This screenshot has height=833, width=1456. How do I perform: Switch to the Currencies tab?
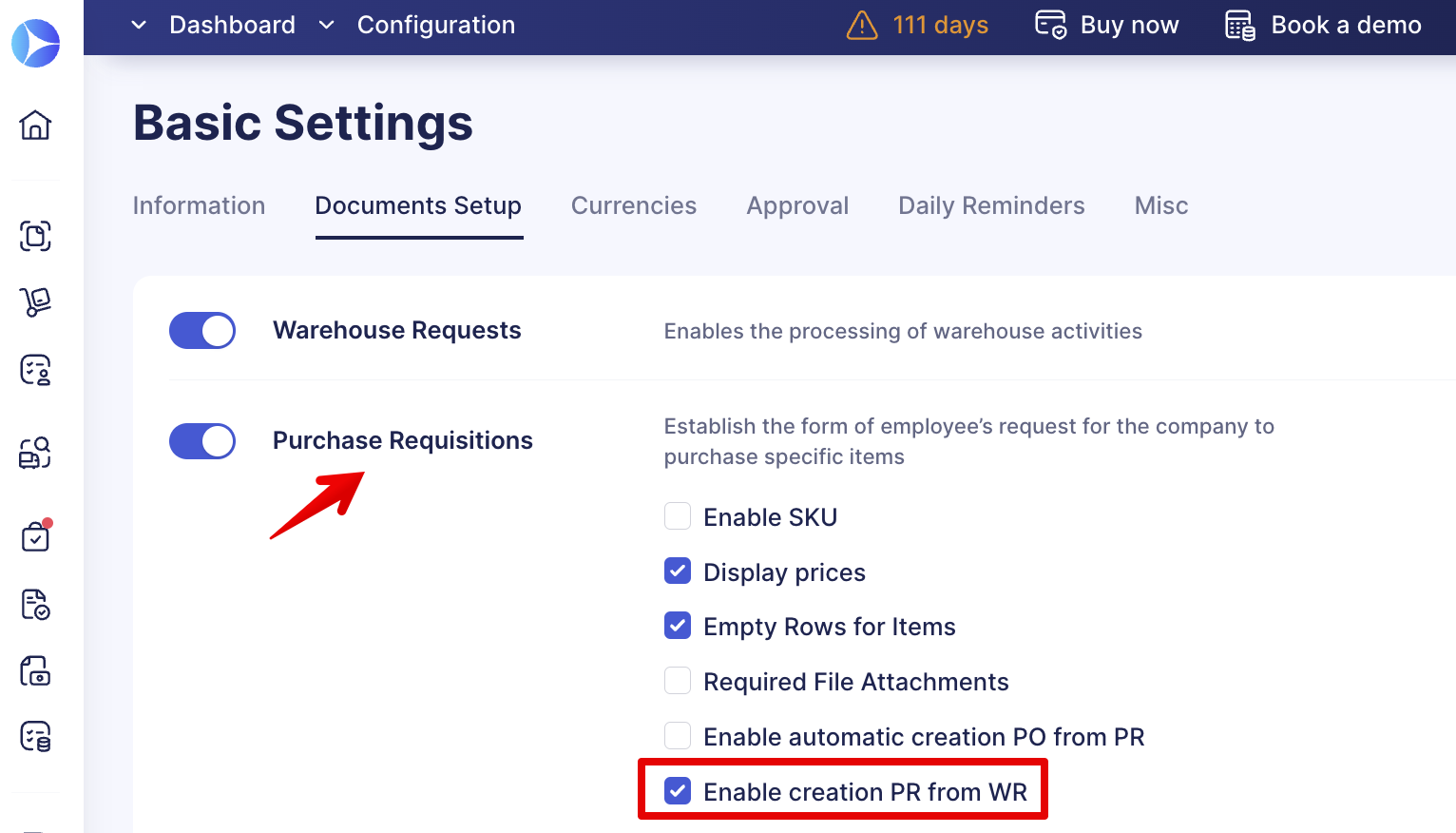click(x=634, y=205)
